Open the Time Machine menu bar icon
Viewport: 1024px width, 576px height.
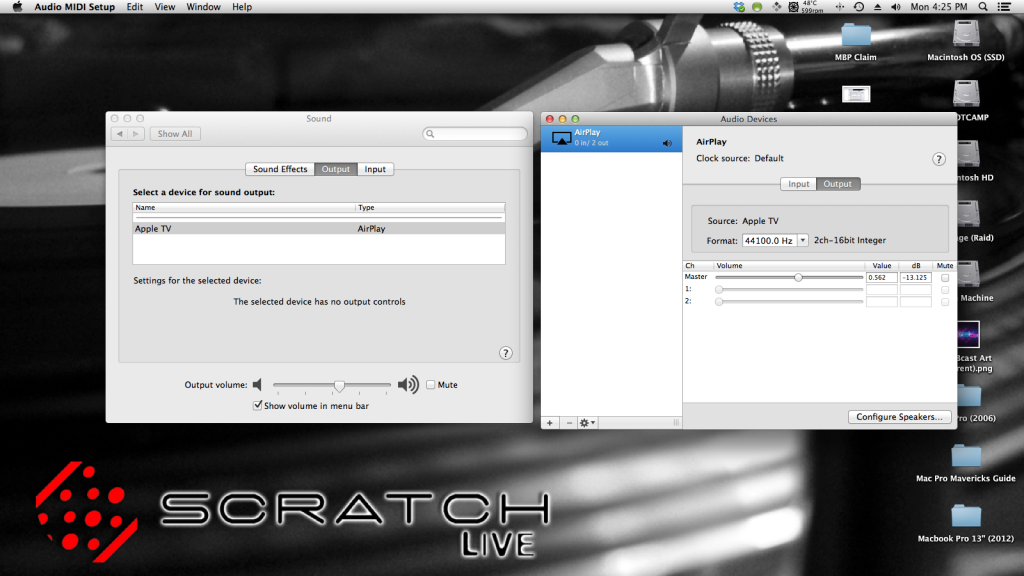tap(859, 7)
